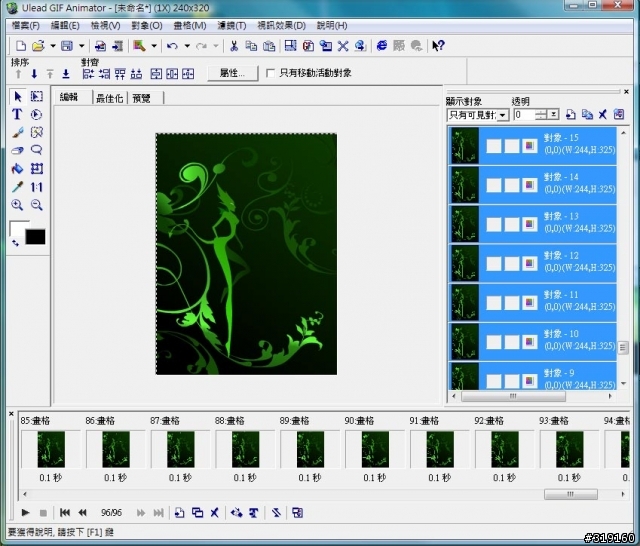Click the delete object X icon in object panel

point(602,114)
